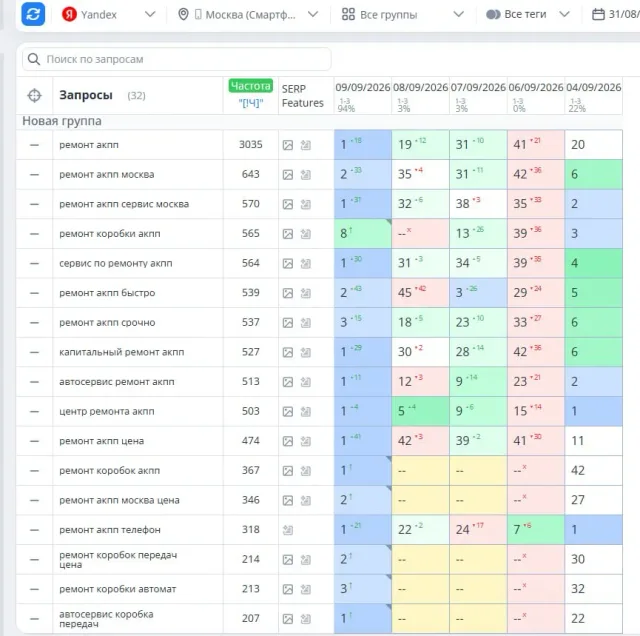Open the Москва region dropdown

point(248,15)
